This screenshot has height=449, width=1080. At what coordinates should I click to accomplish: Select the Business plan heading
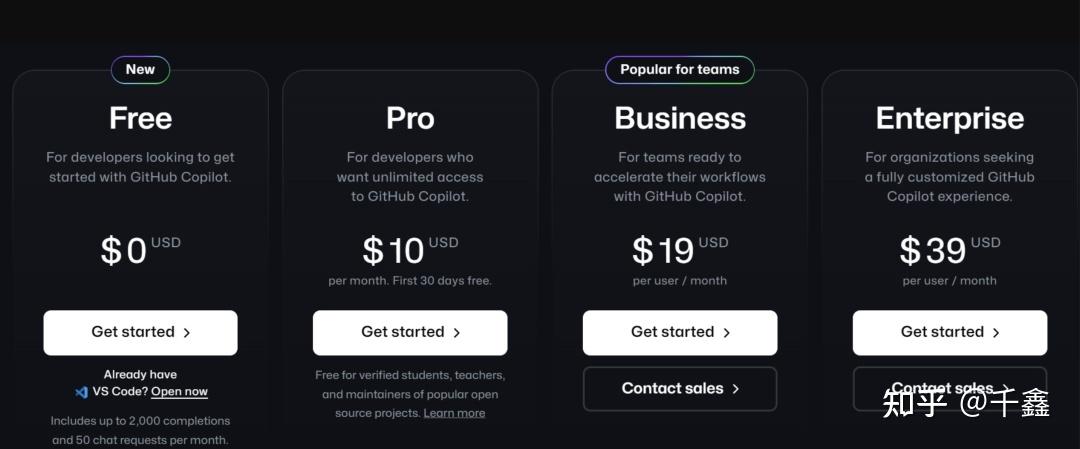coord(680,118)
